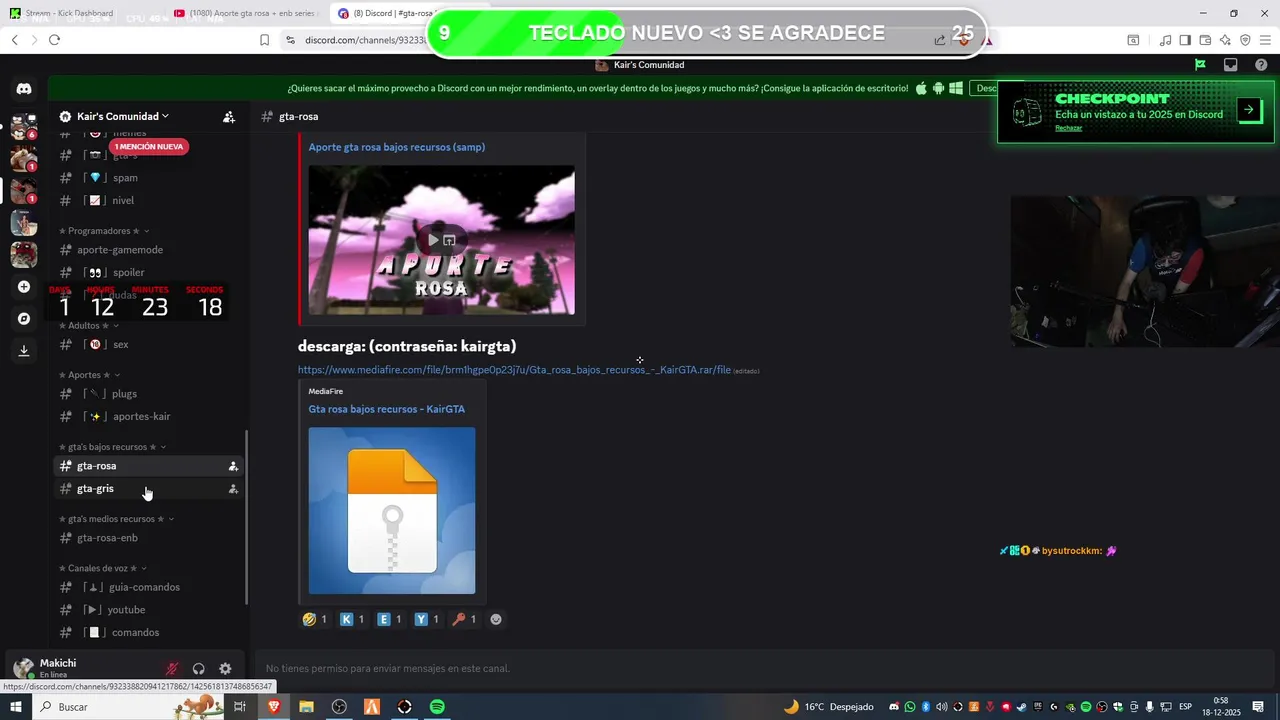
Task: Click create invite icon on gta-gris channel
Action: pyautogui.click(x=233, y=489)
